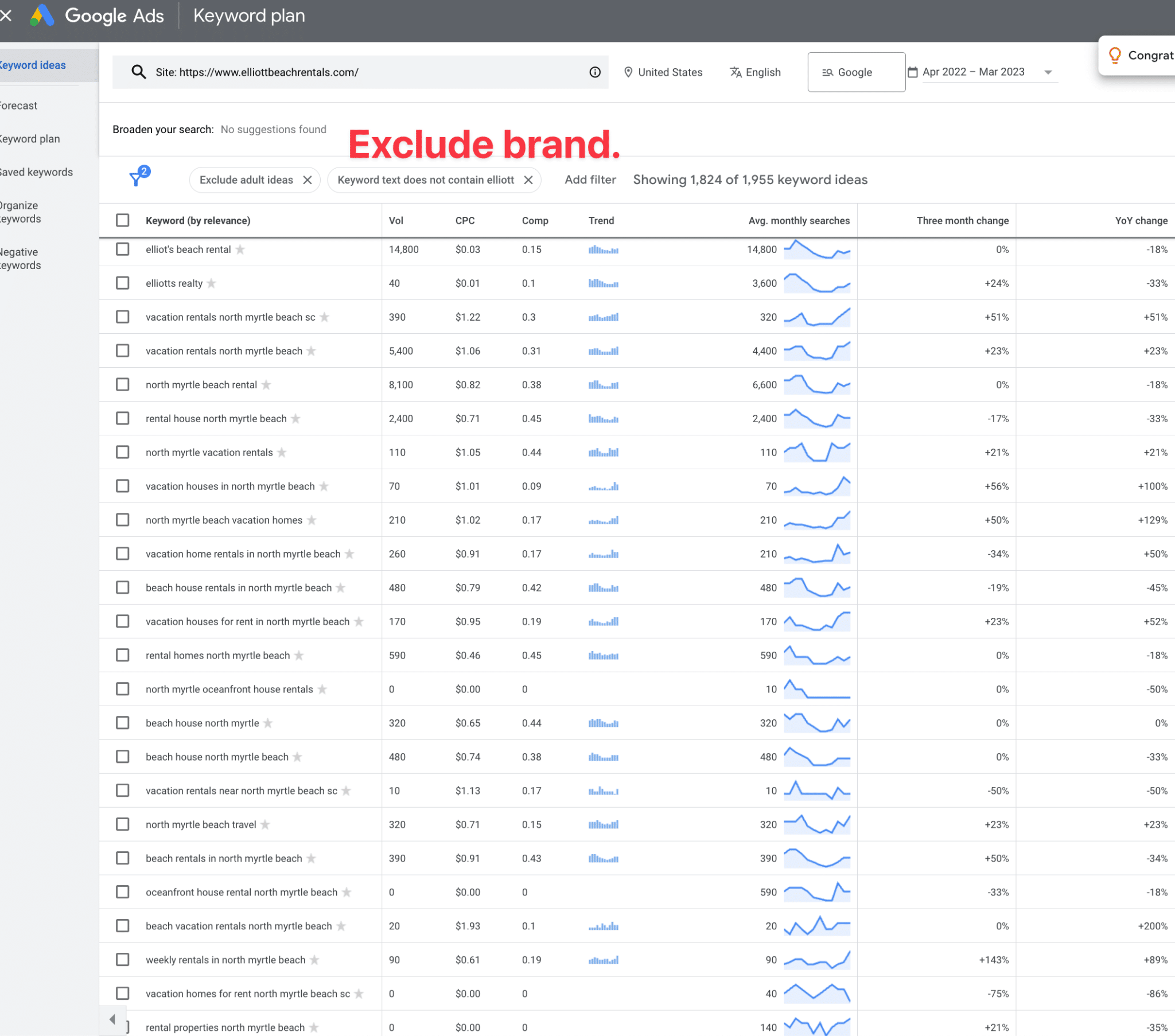Image resolution: width=1175 pixels, height=1036 pixels.
Task: Sort by the CPC column header
Action: pyautogui.click(x=465, y=221)
